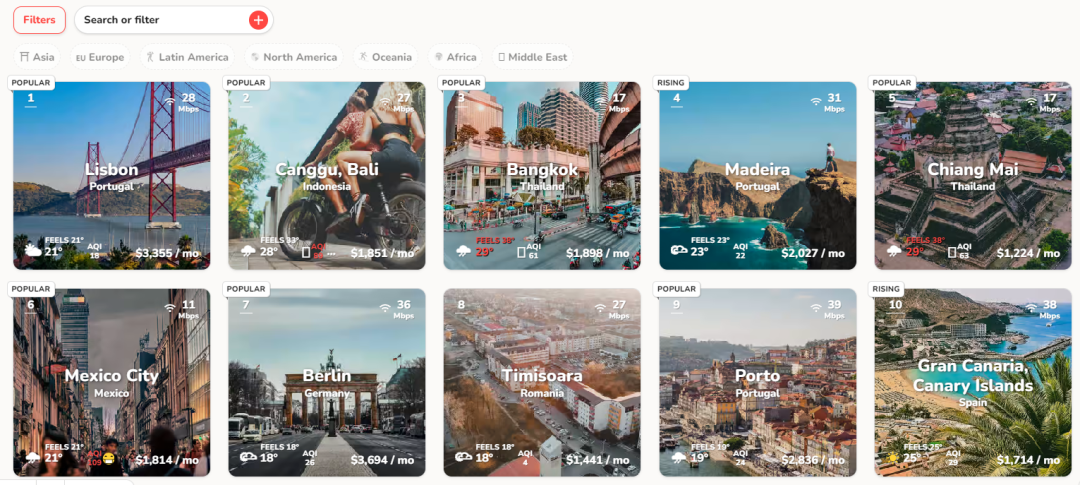Enable the Latin America filter chip

pyautogui.click(x=186, y=57)
